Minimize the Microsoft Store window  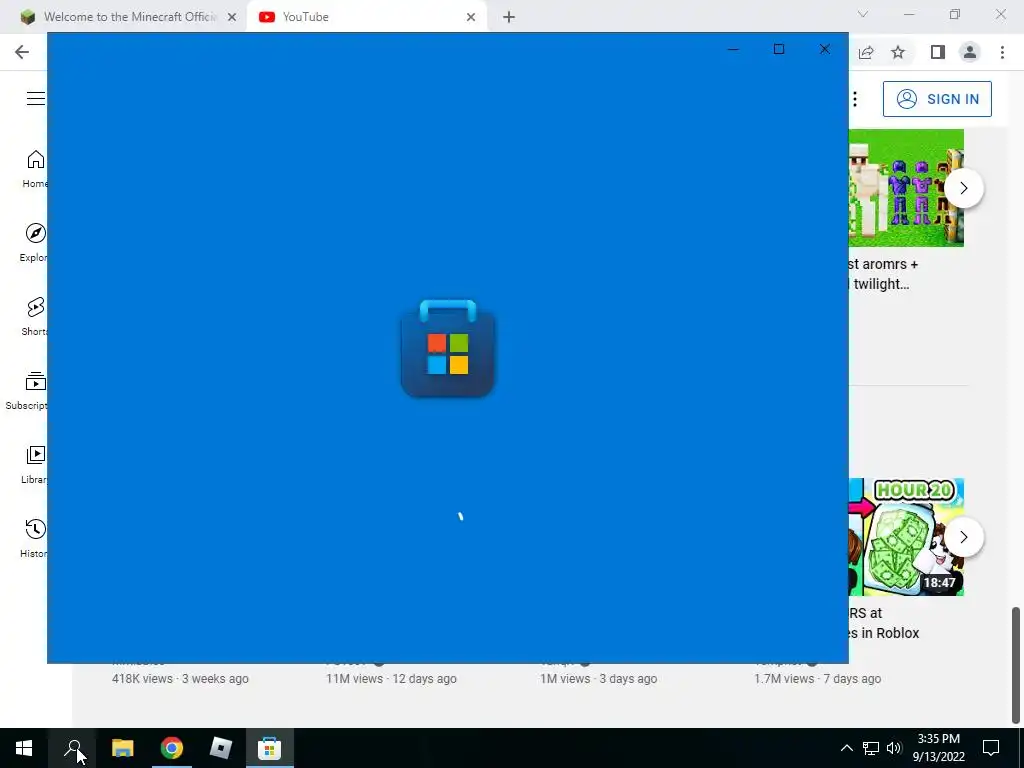pos(733,50)
